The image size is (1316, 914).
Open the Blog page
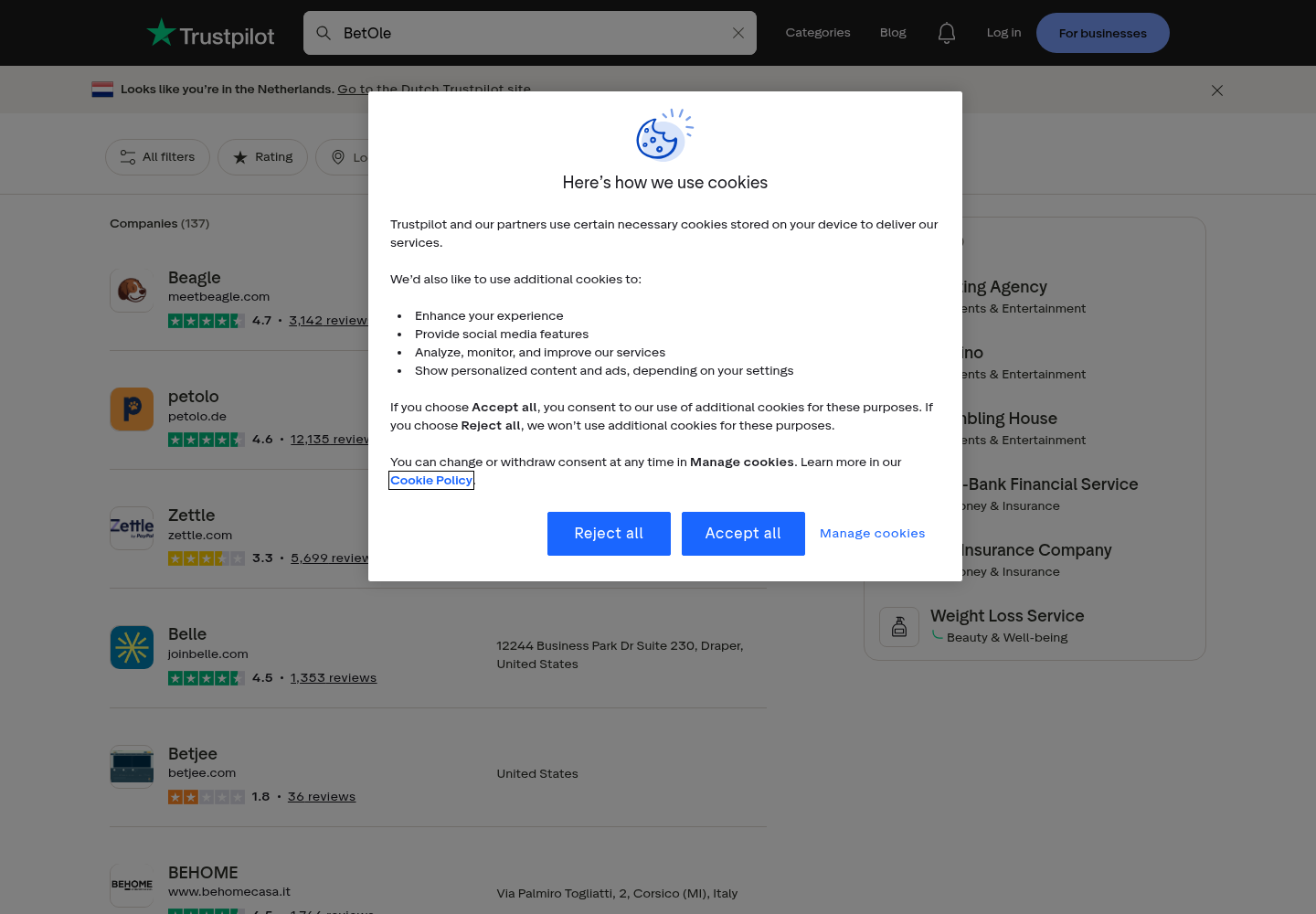tap(893, 33)
